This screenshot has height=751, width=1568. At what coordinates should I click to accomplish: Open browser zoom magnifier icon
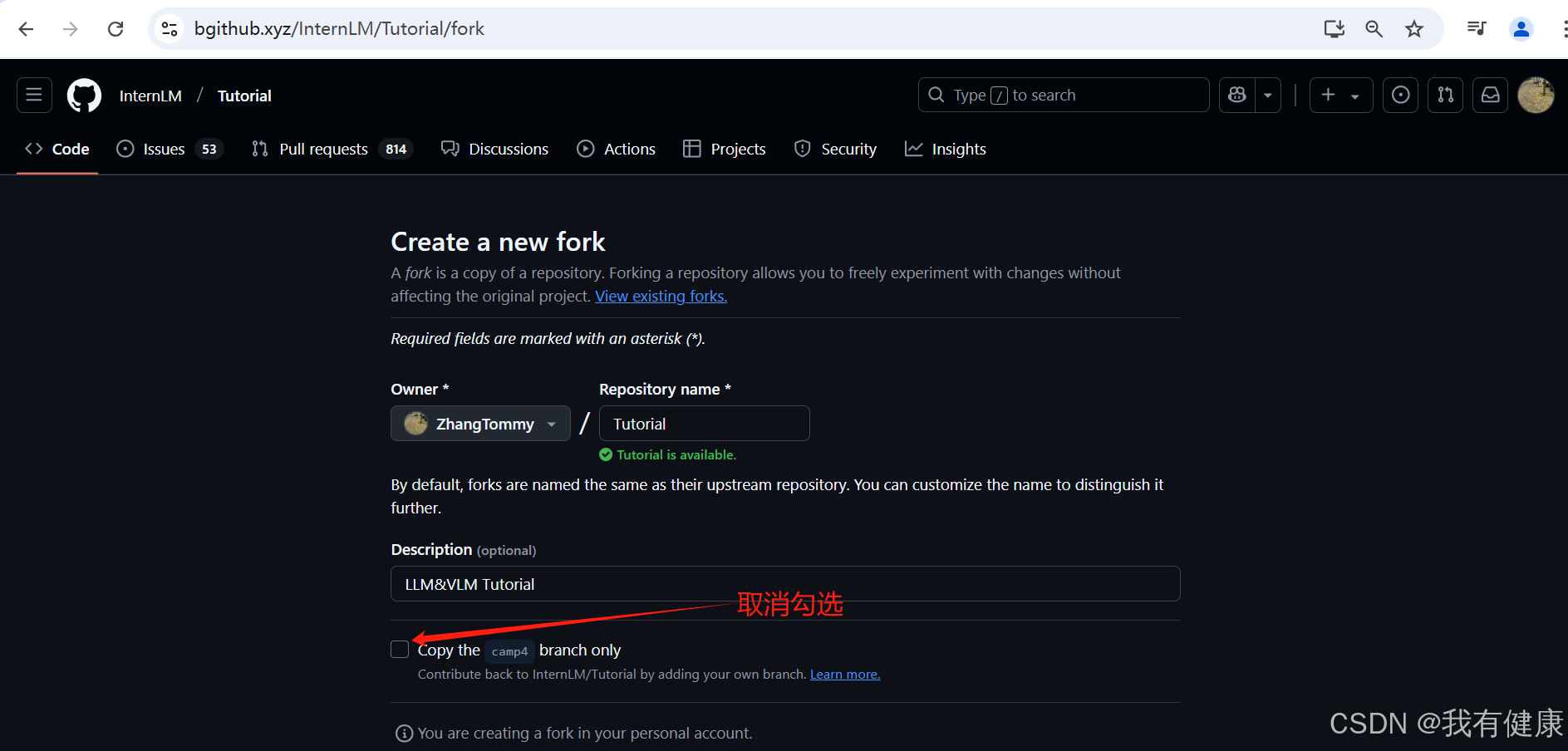(1374, 29)
